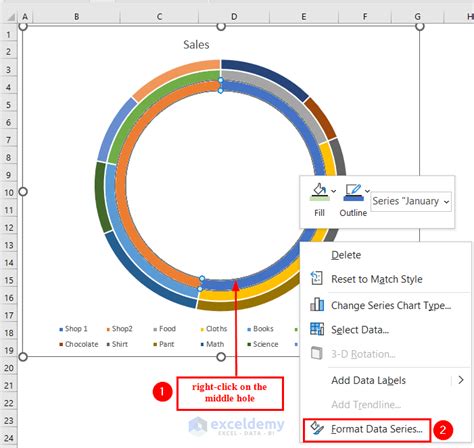Click the Reset to Match Style icon
This screenshot has height=448, width=474.
tap(316, 278)
